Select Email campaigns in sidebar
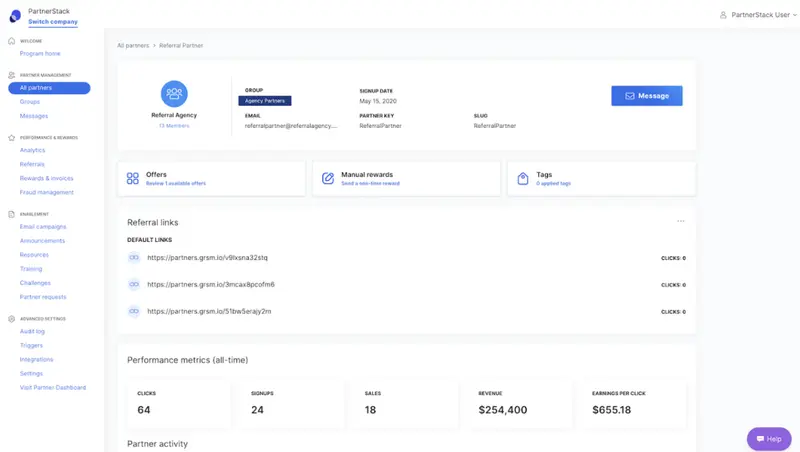Screen dimensions: 800x452 (43, 227)
